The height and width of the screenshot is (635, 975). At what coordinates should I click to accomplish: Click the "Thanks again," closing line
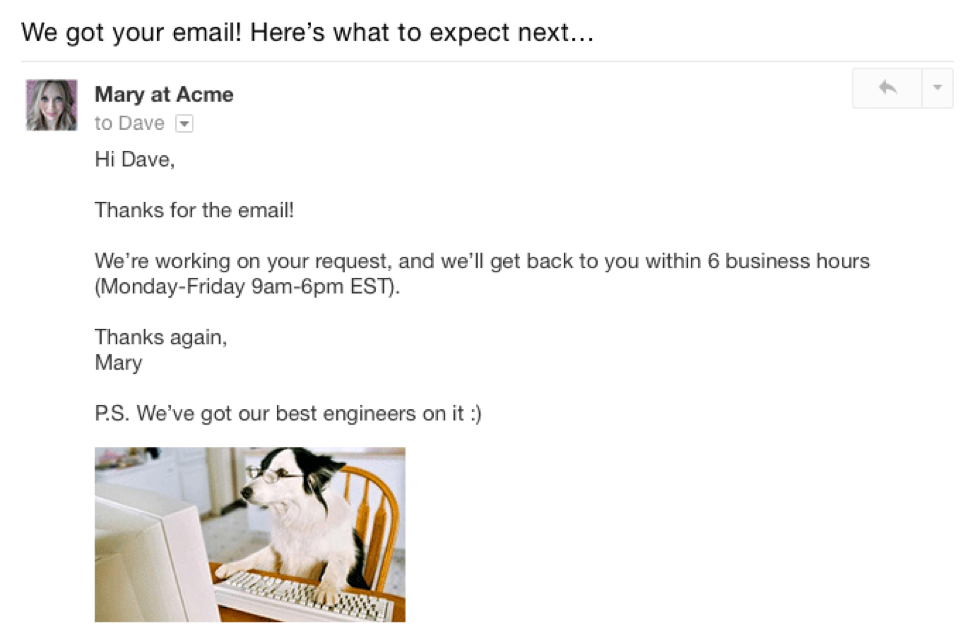click(161, 337)
